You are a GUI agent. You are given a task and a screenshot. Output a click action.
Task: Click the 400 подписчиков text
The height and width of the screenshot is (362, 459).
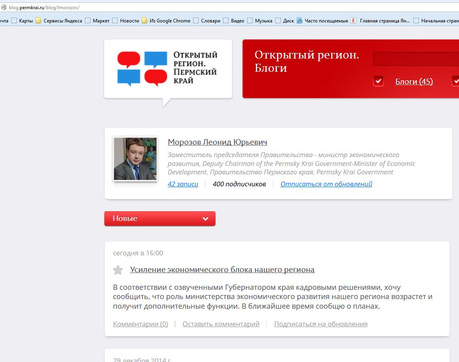point(239,184)
